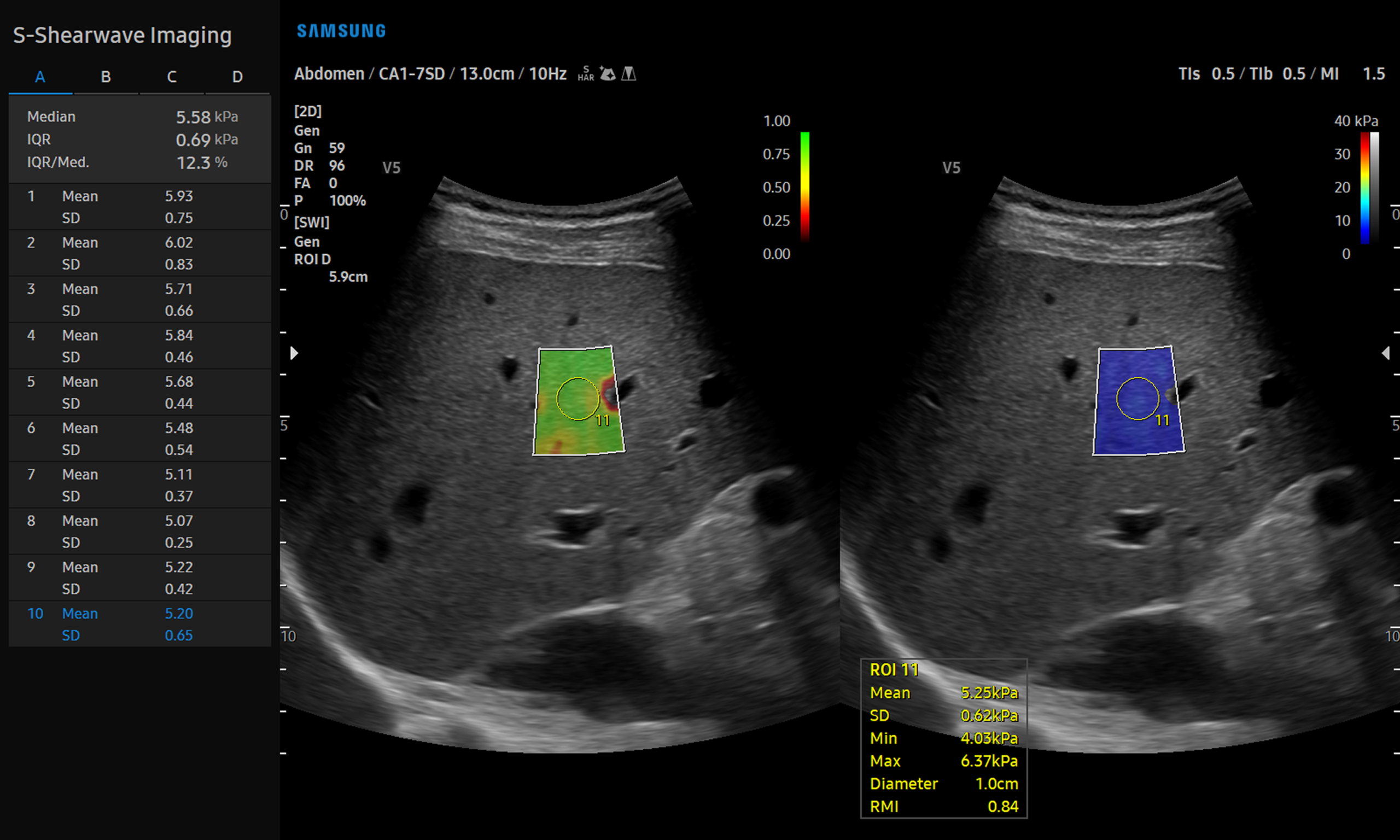1400x840 pixels.
Task: Select measurement 6 Mean 5.48
Action: (x=140, y=429)
